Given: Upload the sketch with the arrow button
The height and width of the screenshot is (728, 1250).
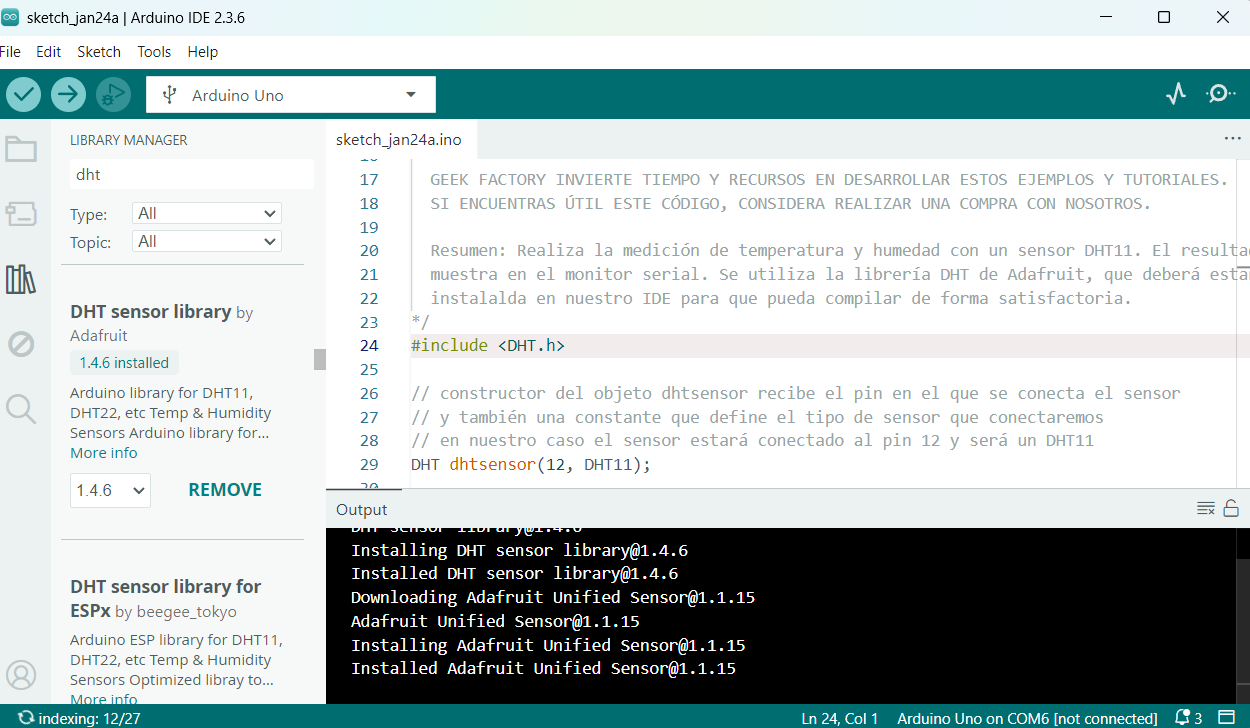Looking at the screenshot, I should 68,95.
